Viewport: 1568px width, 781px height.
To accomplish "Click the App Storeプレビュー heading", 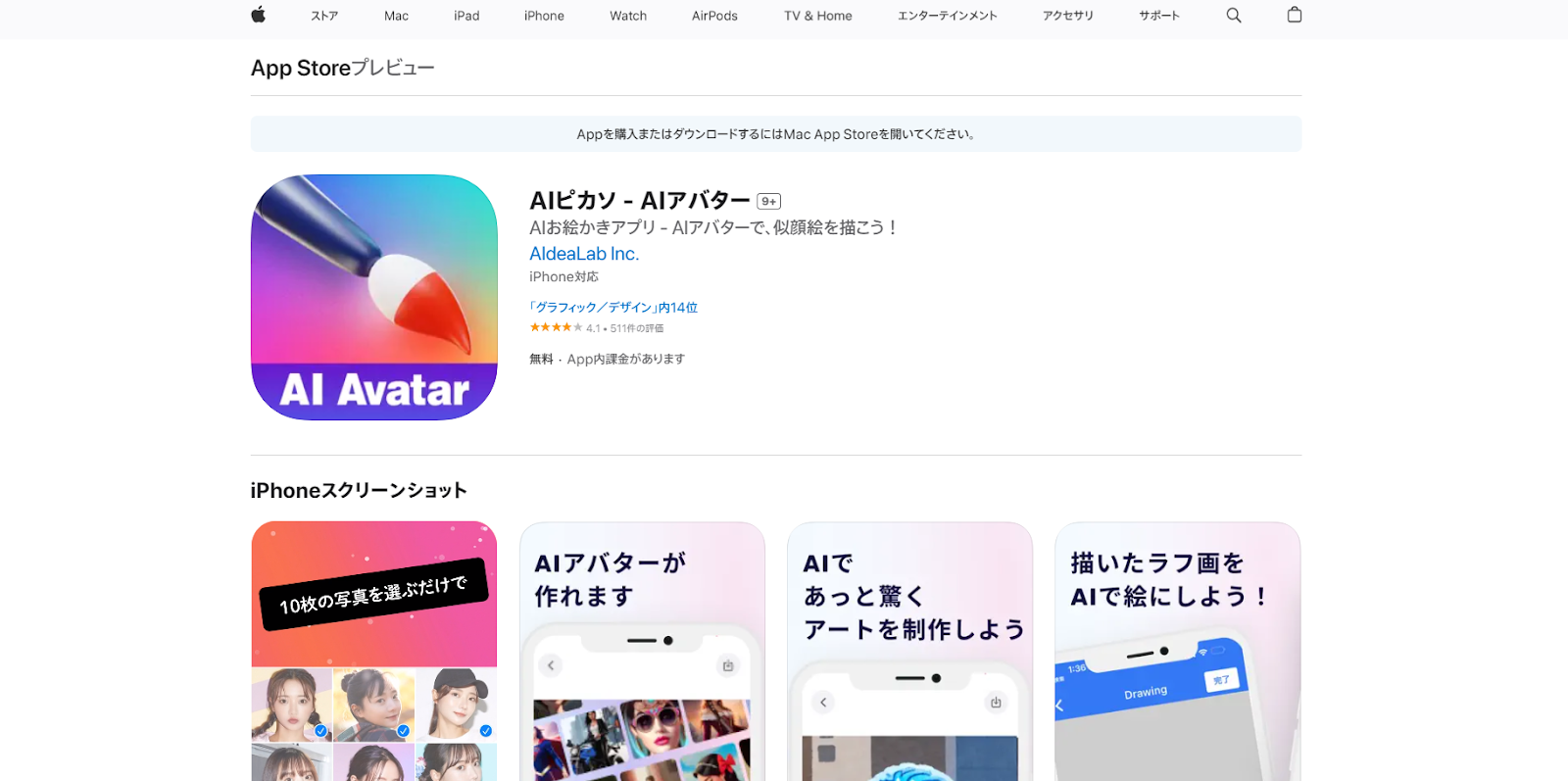I will coord(342,68).
